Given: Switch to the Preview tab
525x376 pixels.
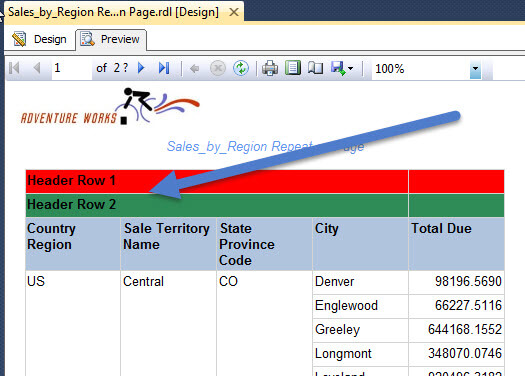Looking at the screenshot, I should pyautogui.click(x=111, y=40).
